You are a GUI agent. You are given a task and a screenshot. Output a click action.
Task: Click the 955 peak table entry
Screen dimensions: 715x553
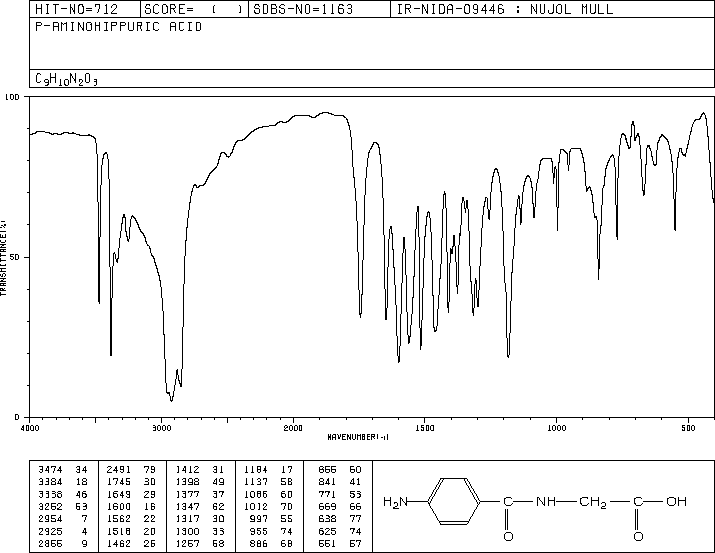tap(271, 532)
